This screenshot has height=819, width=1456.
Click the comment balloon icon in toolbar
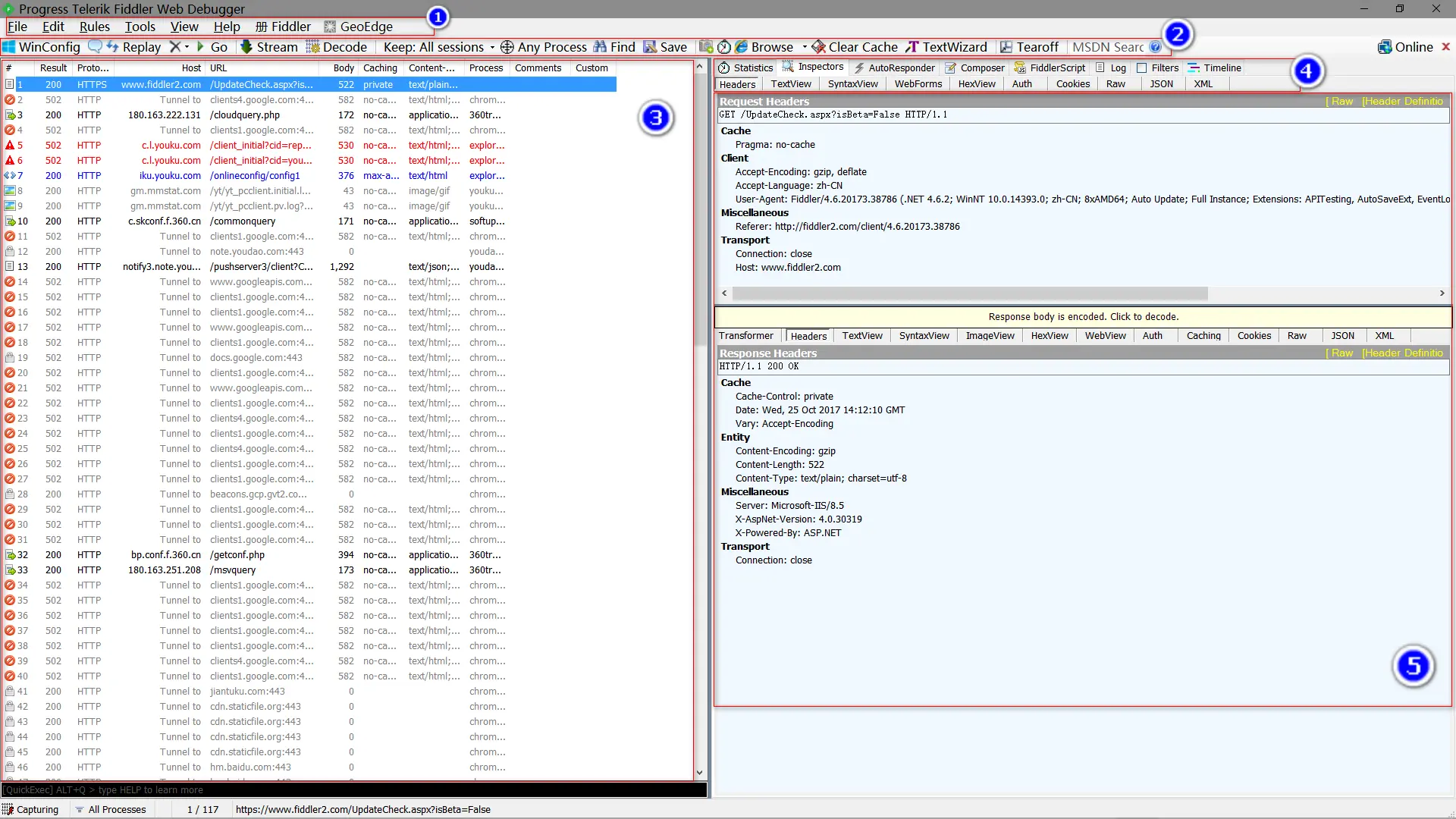pos(95,47)
